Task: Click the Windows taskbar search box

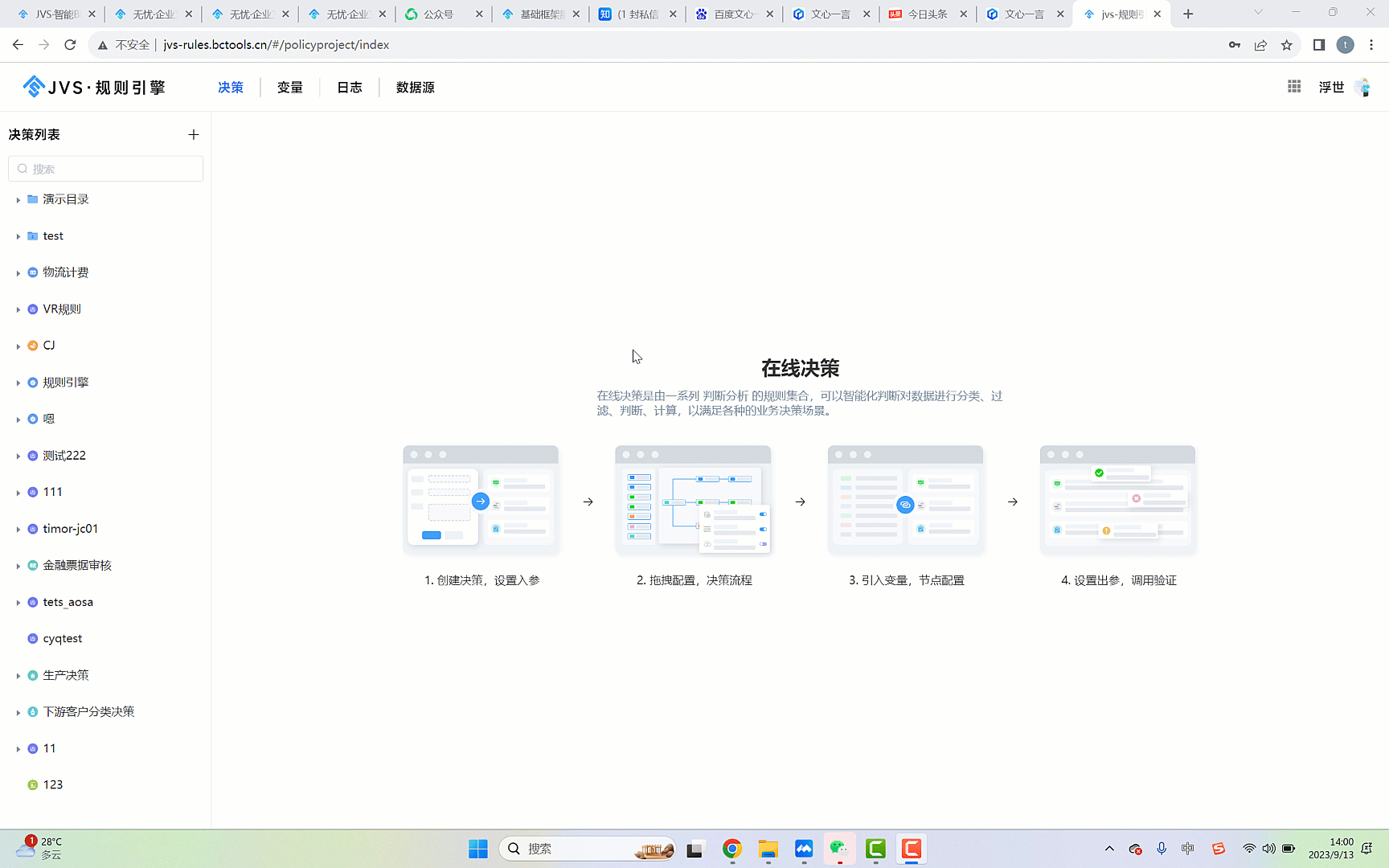Action: [x=587, y=849]
